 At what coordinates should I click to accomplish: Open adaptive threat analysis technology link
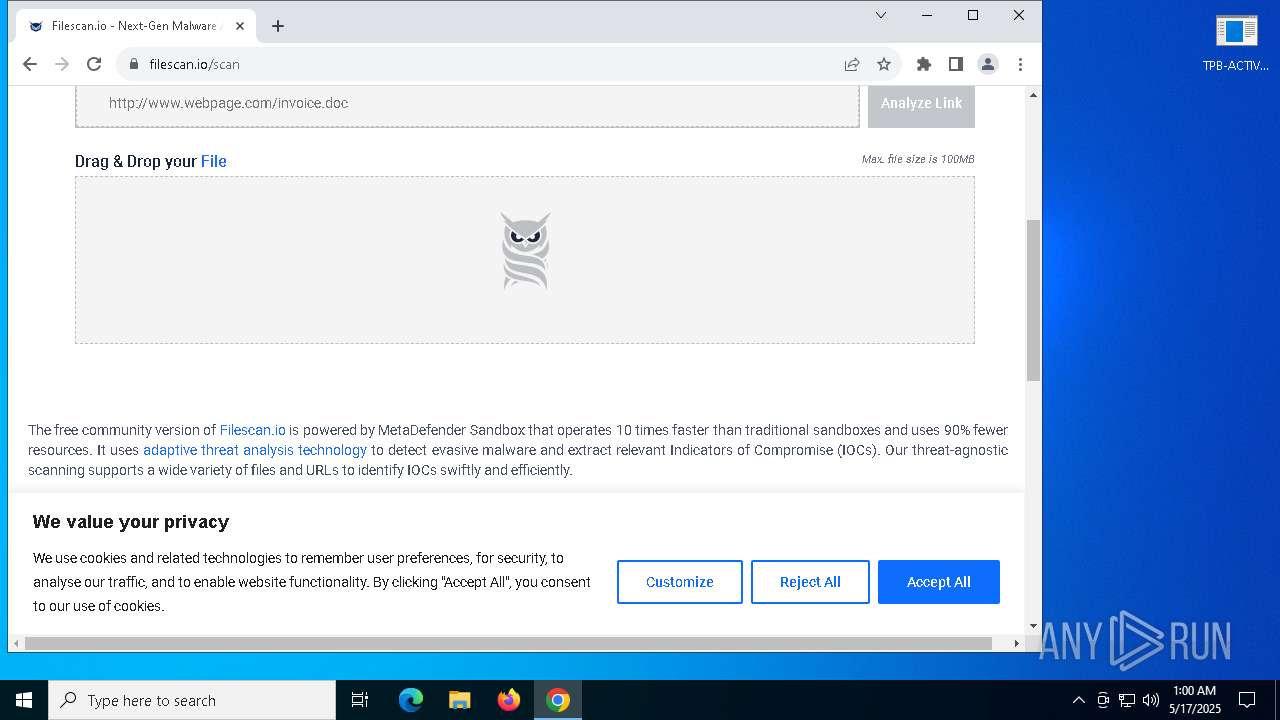pyautogui.click(x=255, y=450)
